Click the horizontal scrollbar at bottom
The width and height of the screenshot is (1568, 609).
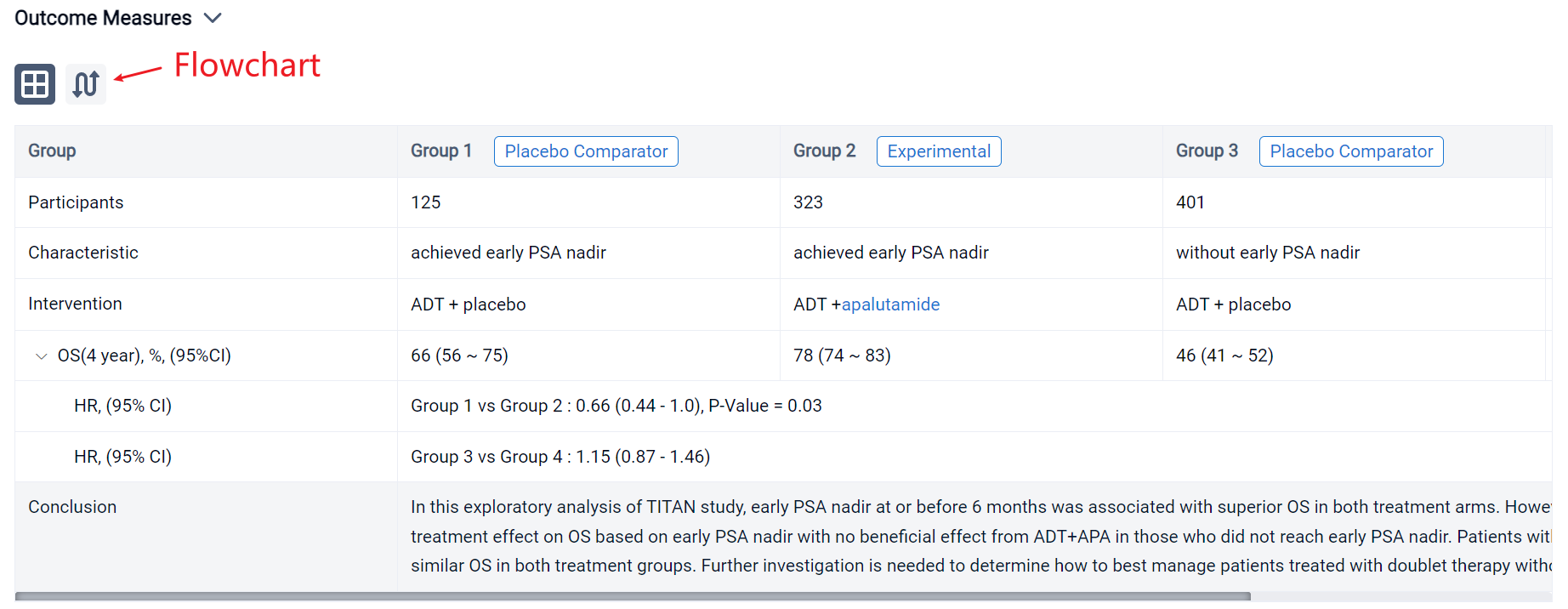[633, 596]
